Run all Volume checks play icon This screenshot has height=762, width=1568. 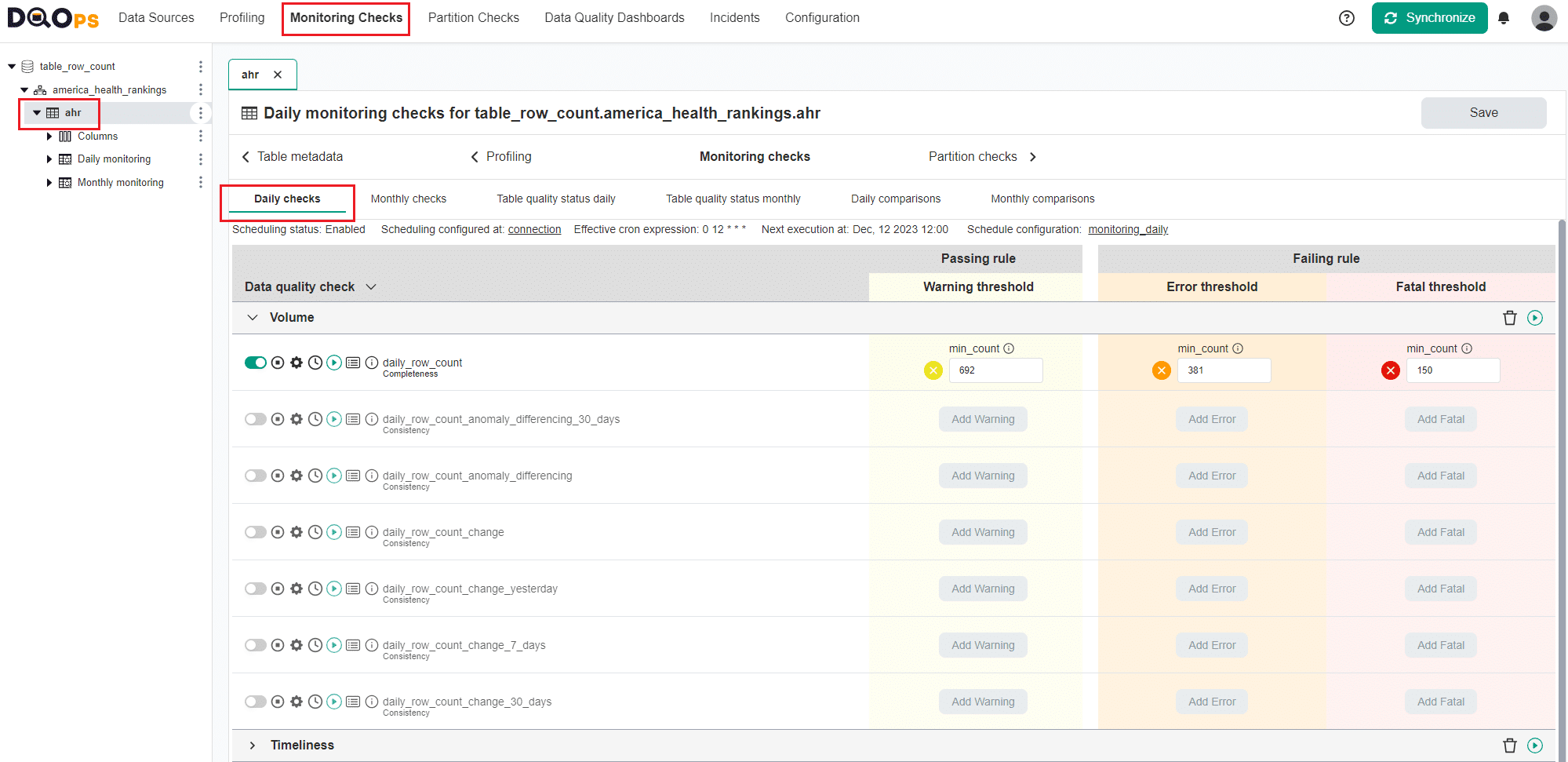(1535, 318)
